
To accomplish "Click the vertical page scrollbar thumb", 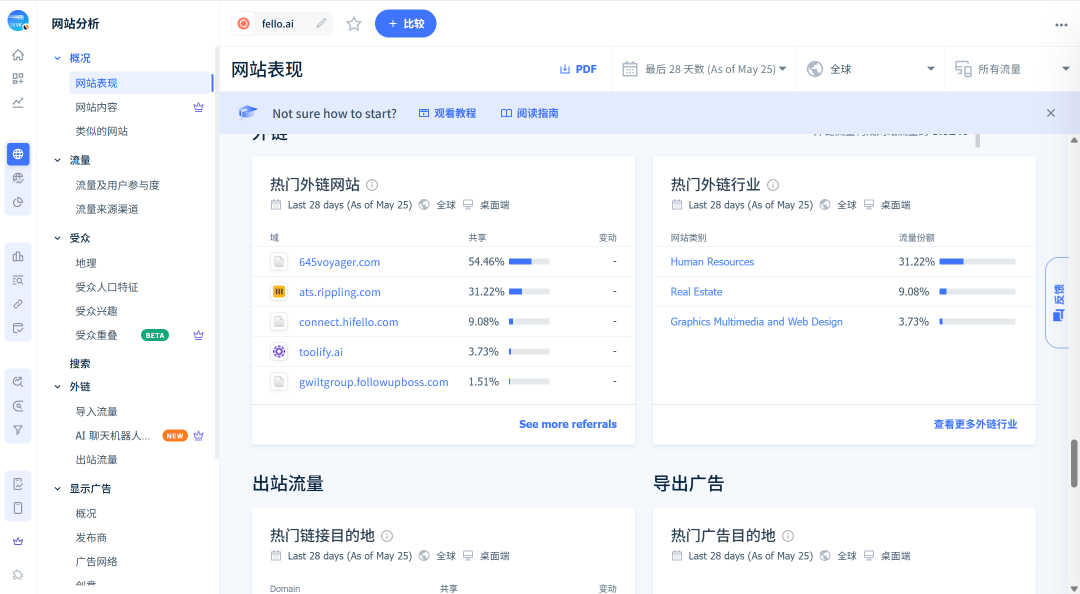I will (1074, 463).
